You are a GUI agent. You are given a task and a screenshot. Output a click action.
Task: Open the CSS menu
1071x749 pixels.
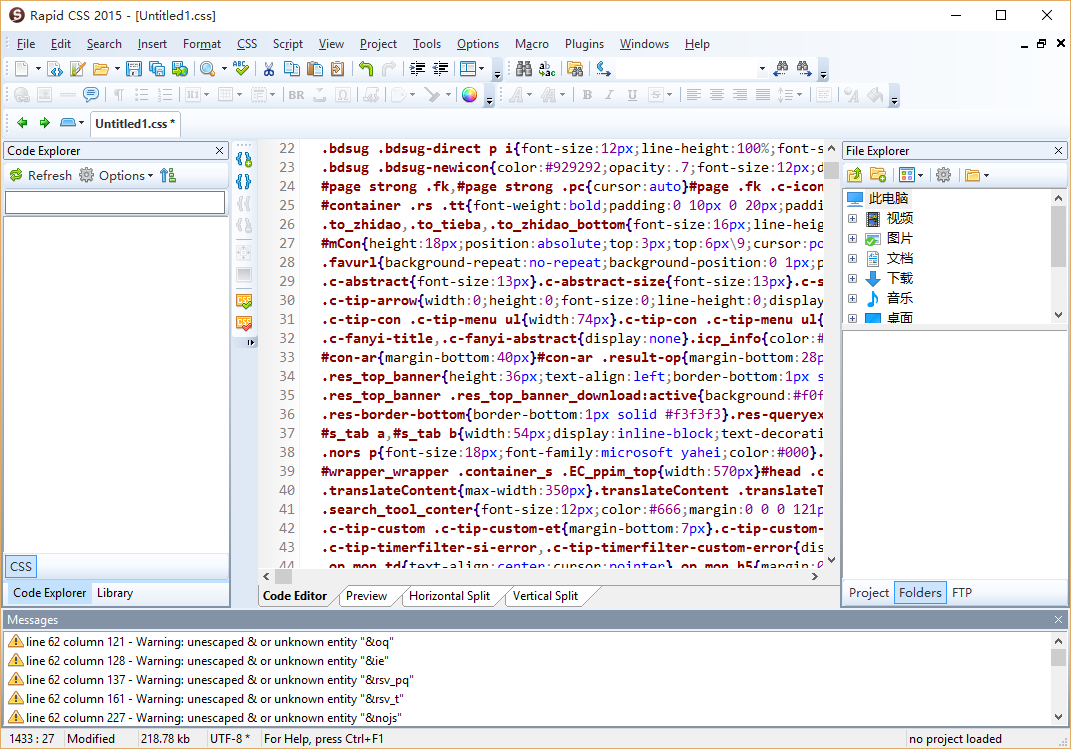247,44
